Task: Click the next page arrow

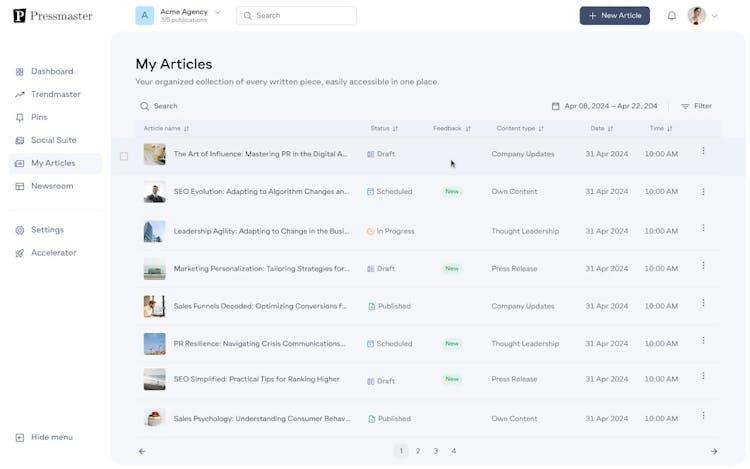Action: 713,451
